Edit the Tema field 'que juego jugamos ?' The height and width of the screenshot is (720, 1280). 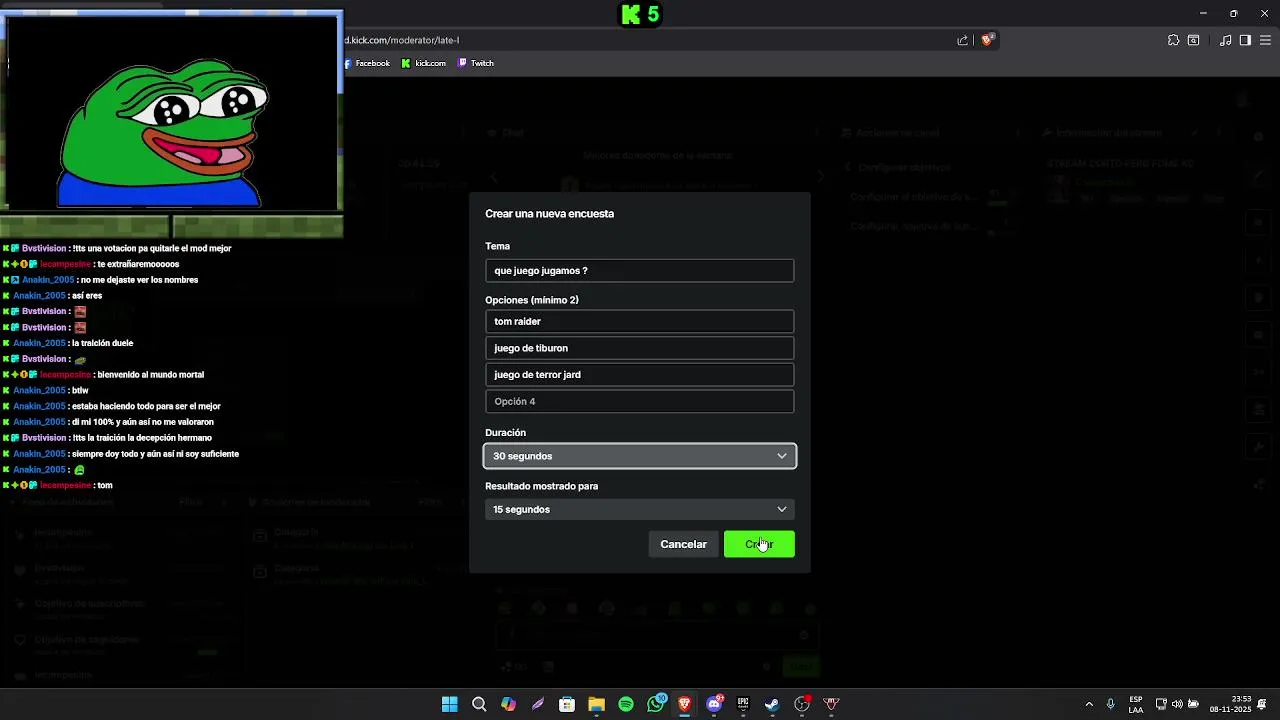[x=640, y=271]
